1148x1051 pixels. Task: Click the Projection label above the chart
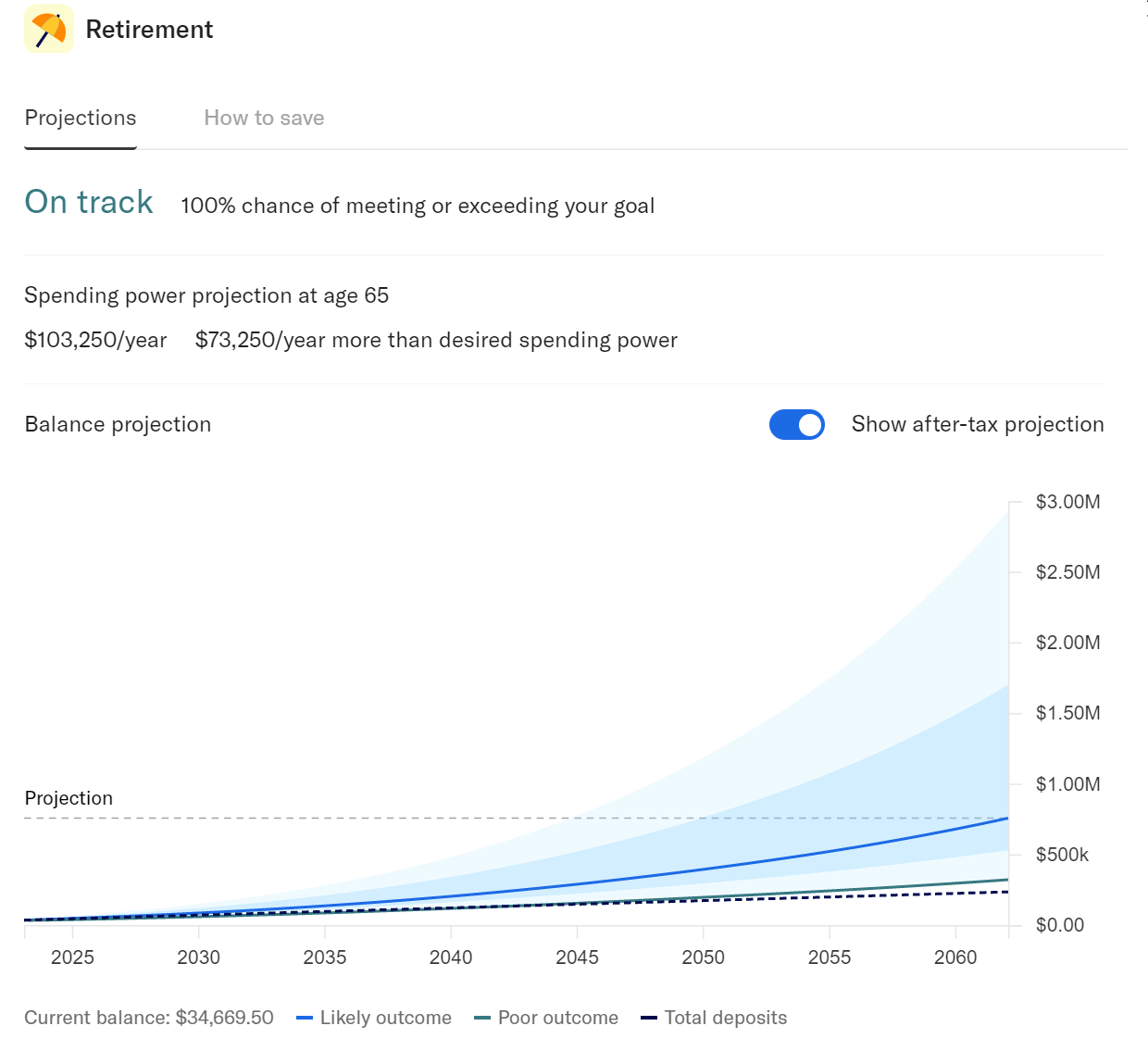click(x=69, y=797)
